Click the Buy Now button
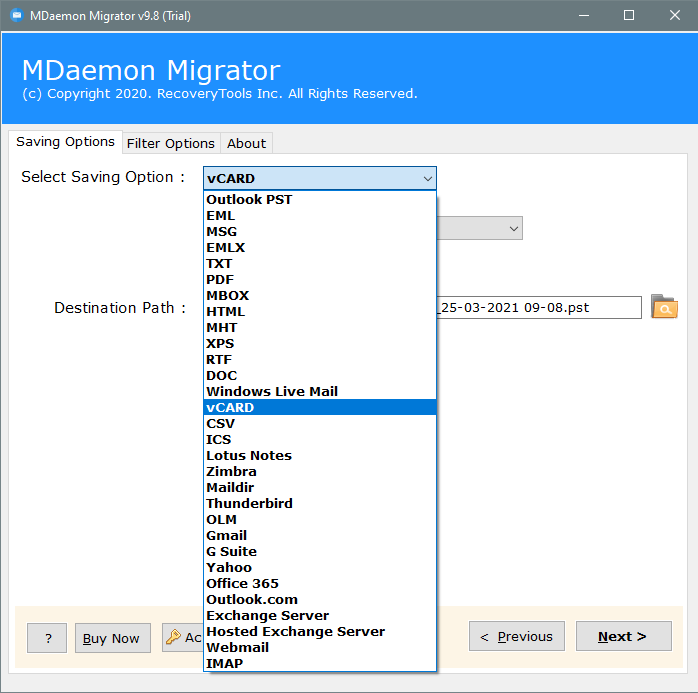Screen dimensions: 698x693 pyautogui.click(x=113, y=638)
